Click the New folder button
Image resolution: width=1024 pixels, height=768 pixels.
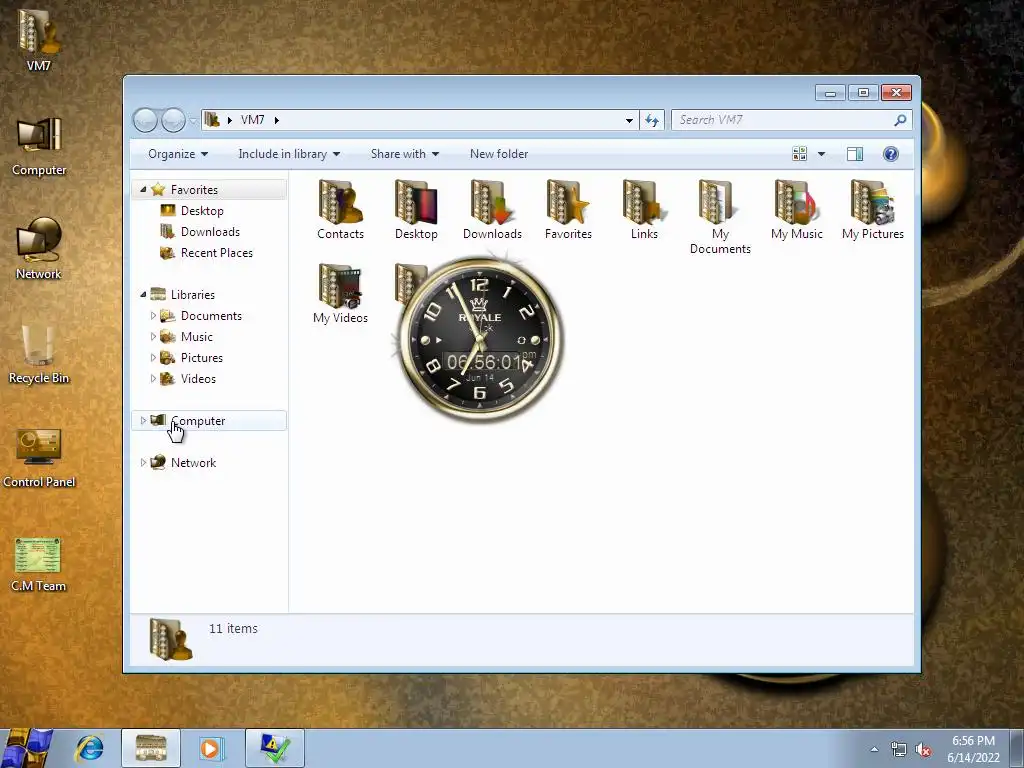499,153
